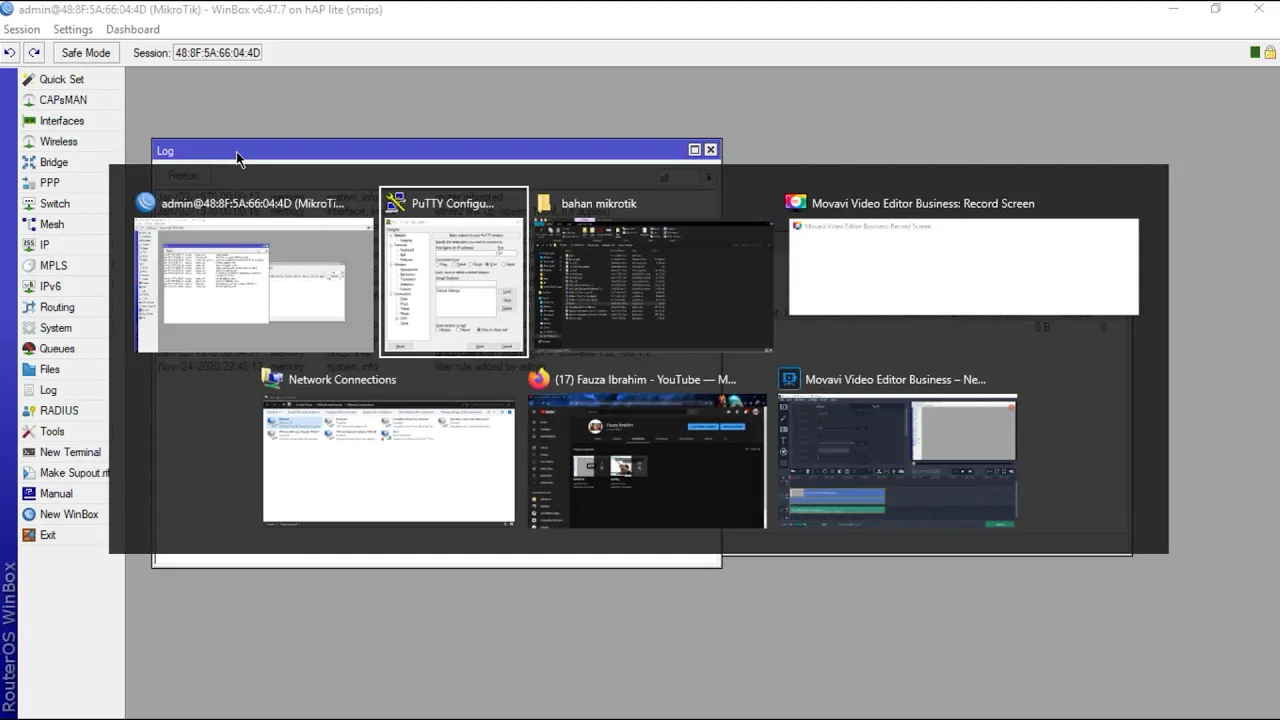Click the undo arrow toolbar button
The image size is (1280, 720).
point(10,53)
